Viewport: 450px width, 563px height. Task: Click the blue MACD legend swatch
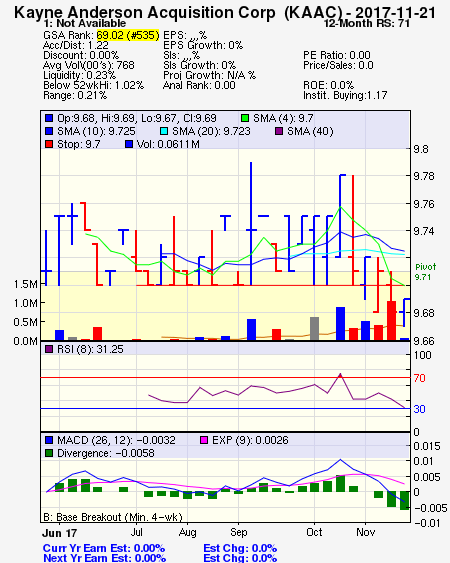click(49, 440)
